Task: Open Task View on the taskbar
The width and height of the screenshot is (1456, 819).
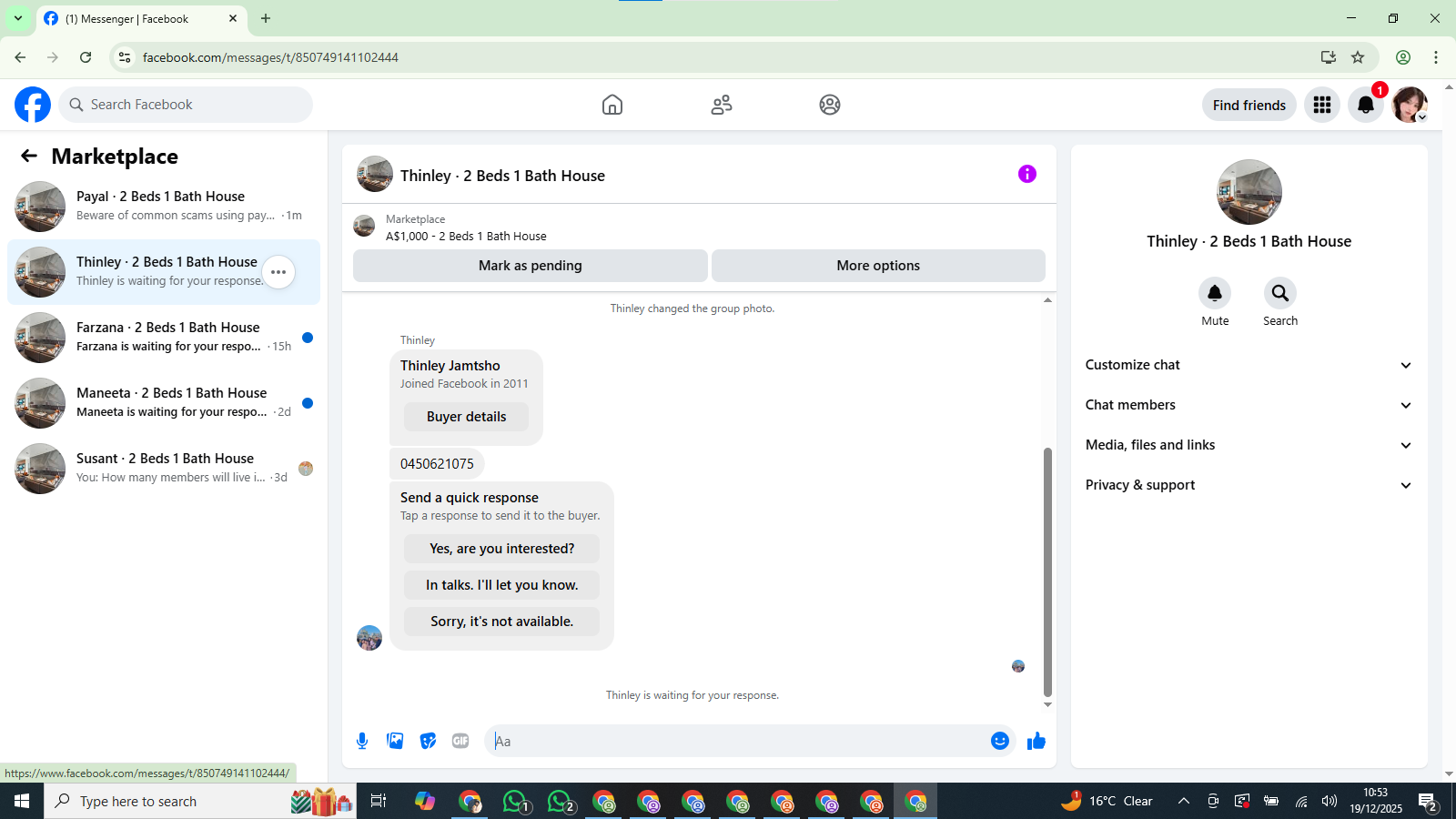Action: click(x=379, y=801)
